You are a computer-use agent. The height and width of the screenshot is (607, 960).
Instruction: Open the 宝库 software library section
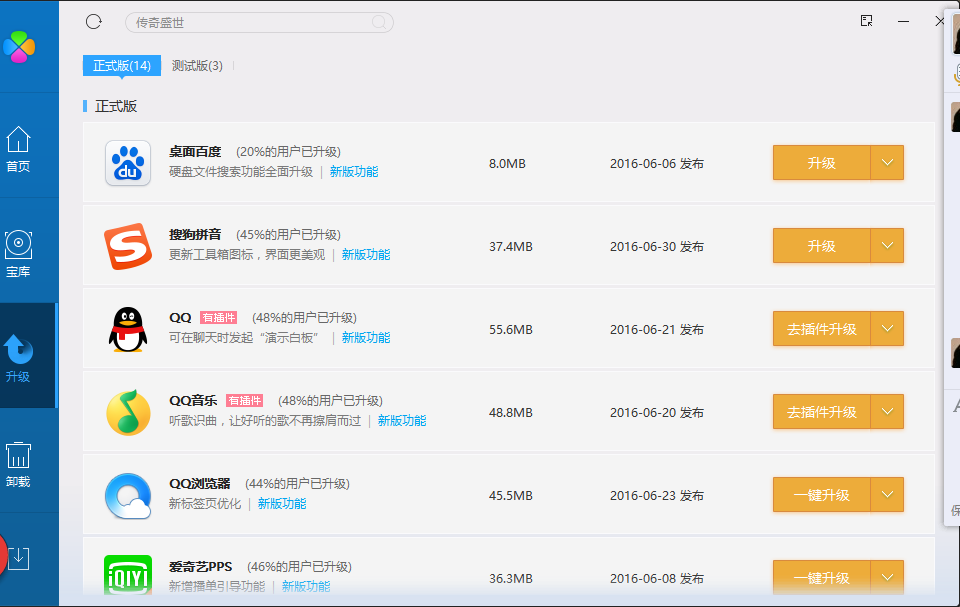coord(18,254)
